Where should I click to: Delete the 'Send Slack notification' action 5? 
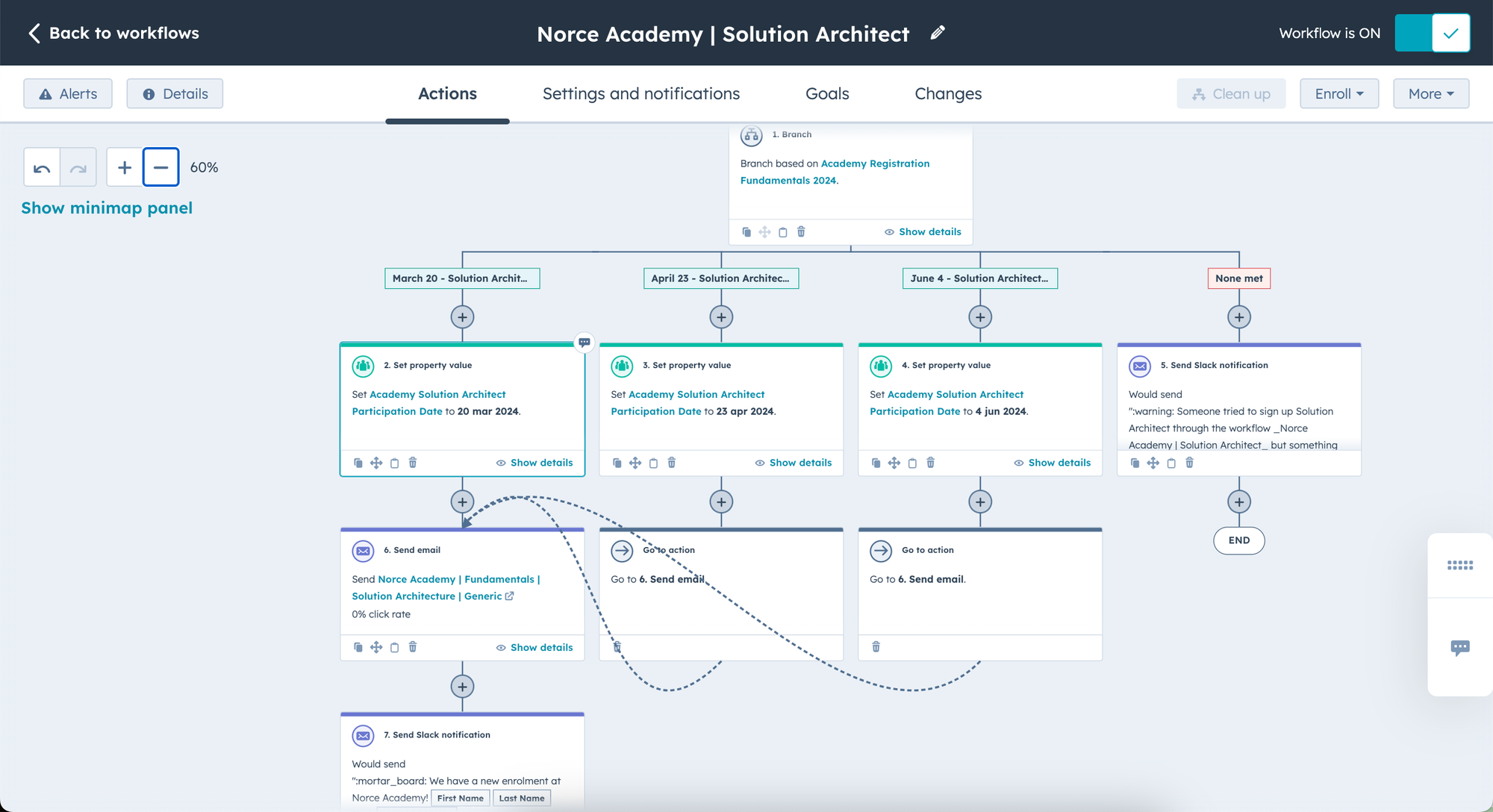click(1189, 463)
